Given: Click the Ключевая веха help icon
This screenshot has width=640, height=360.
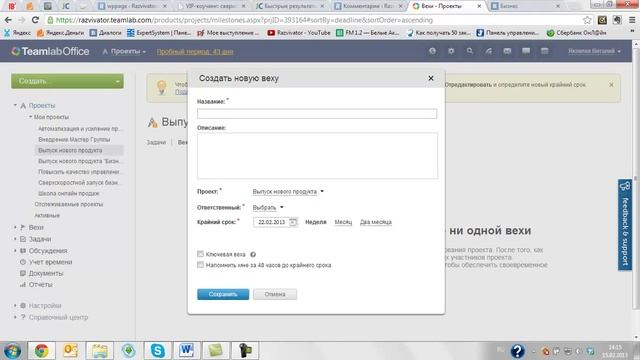Looking at the screenshot, I should [253, 254].
